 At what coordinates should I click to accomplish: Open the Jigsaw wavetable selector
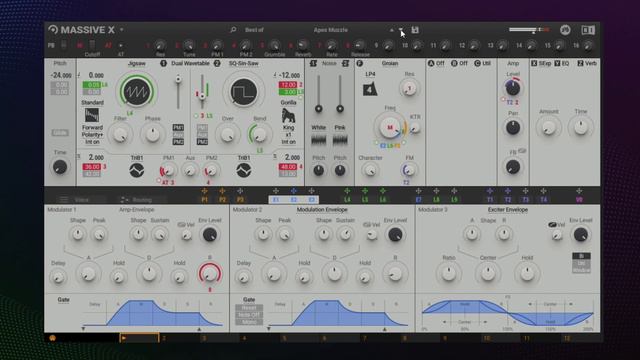(x=137, y=63)
